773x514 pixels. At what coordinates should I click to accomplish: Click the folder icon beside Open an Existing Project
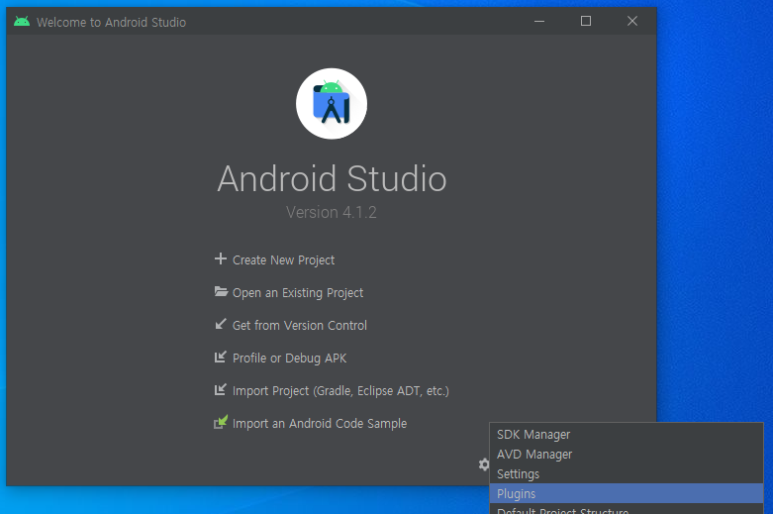[221, 291]
